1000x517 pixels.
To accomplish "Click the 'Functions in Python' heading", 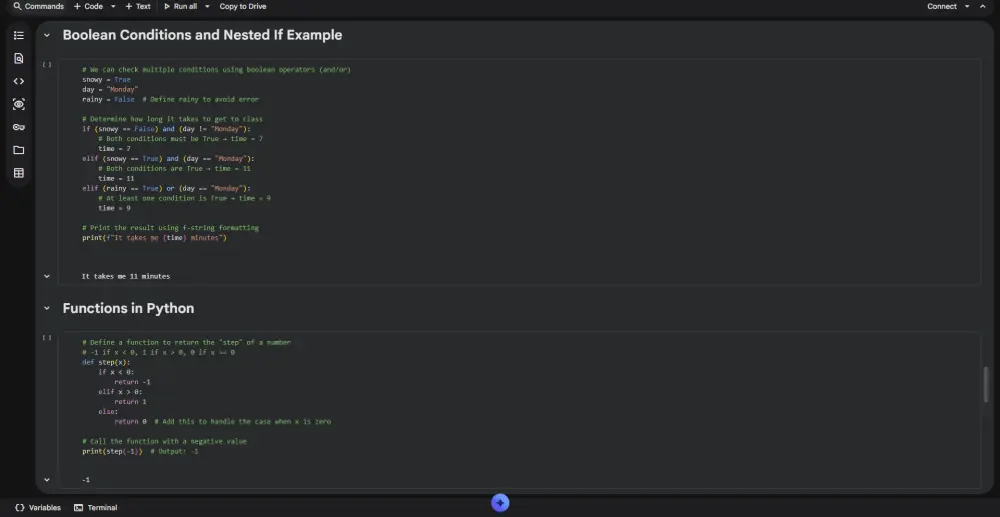I will [128, 309].
